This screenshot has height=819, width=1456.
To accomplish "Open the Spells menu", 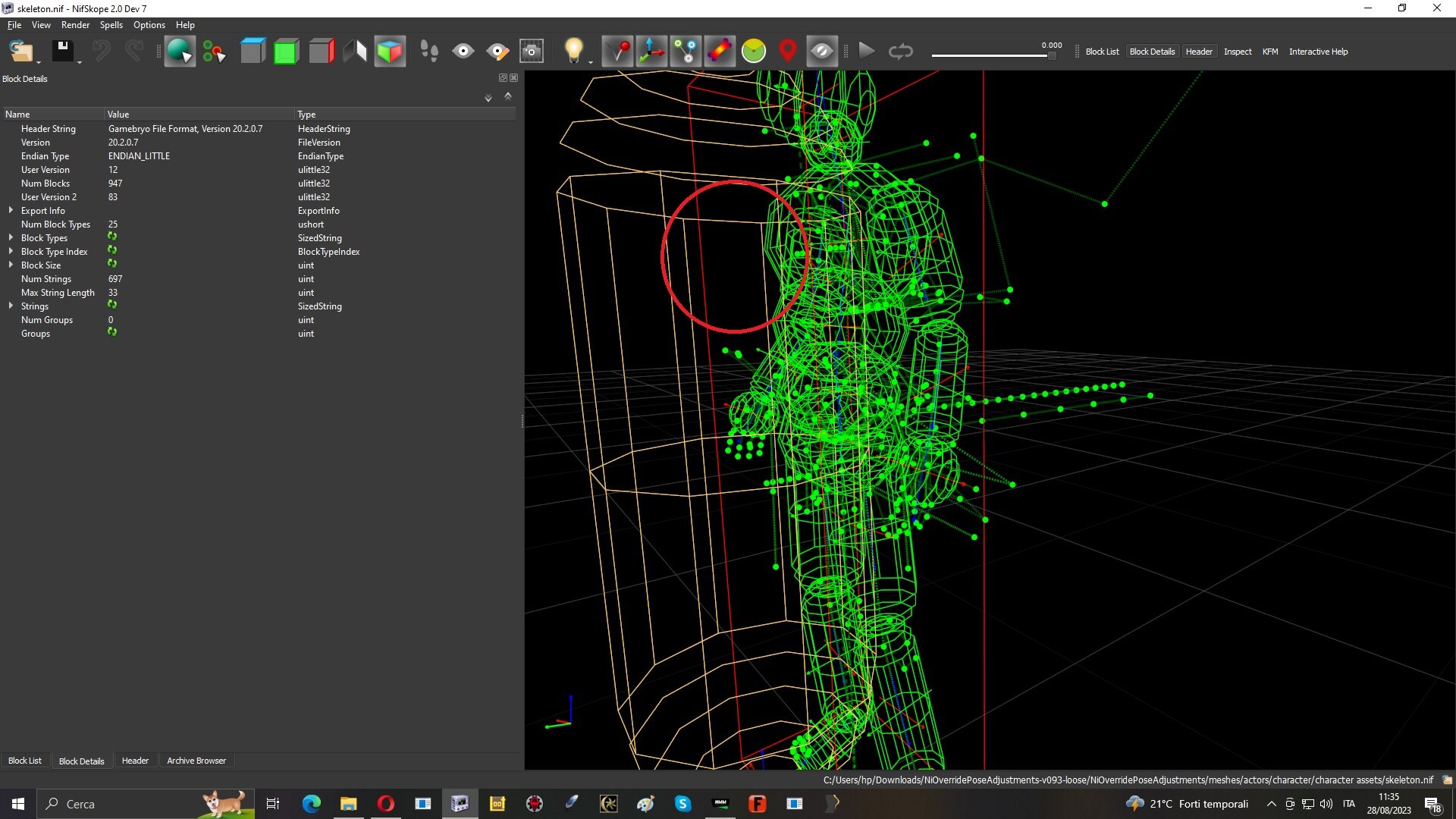I will pyautogui.click(x=111, y=25).
